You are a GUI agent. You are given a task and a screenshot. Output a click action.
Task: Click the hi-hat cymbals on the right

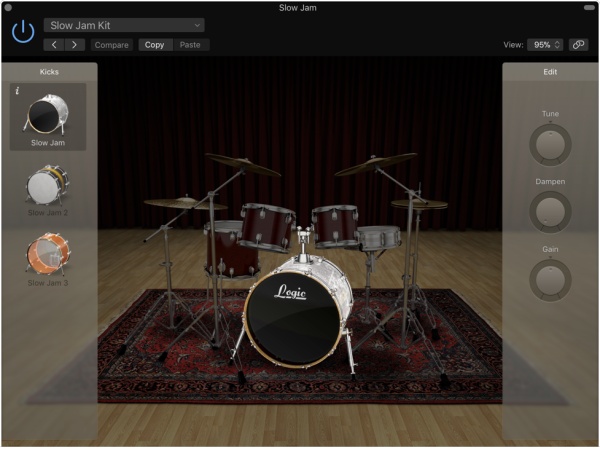(419, 204)
